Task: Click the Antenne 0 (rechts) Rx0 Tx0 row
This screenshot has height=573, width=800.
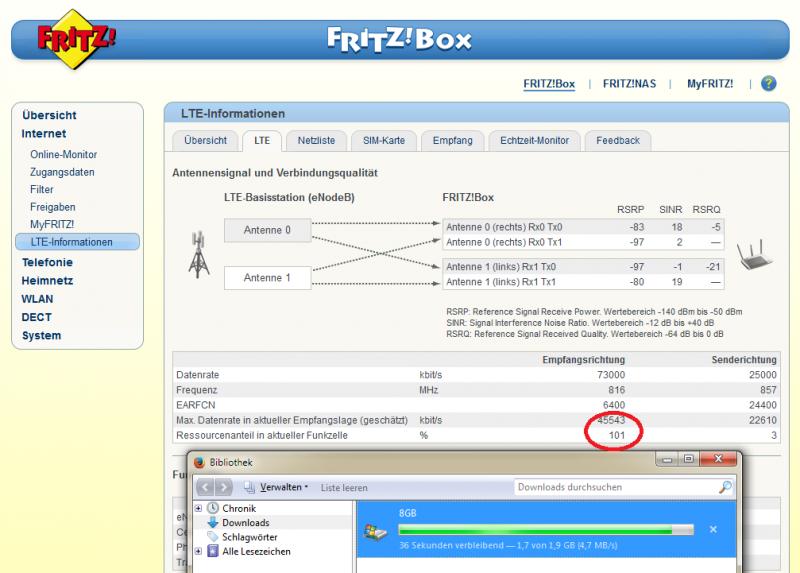Action: click(583, 227)
